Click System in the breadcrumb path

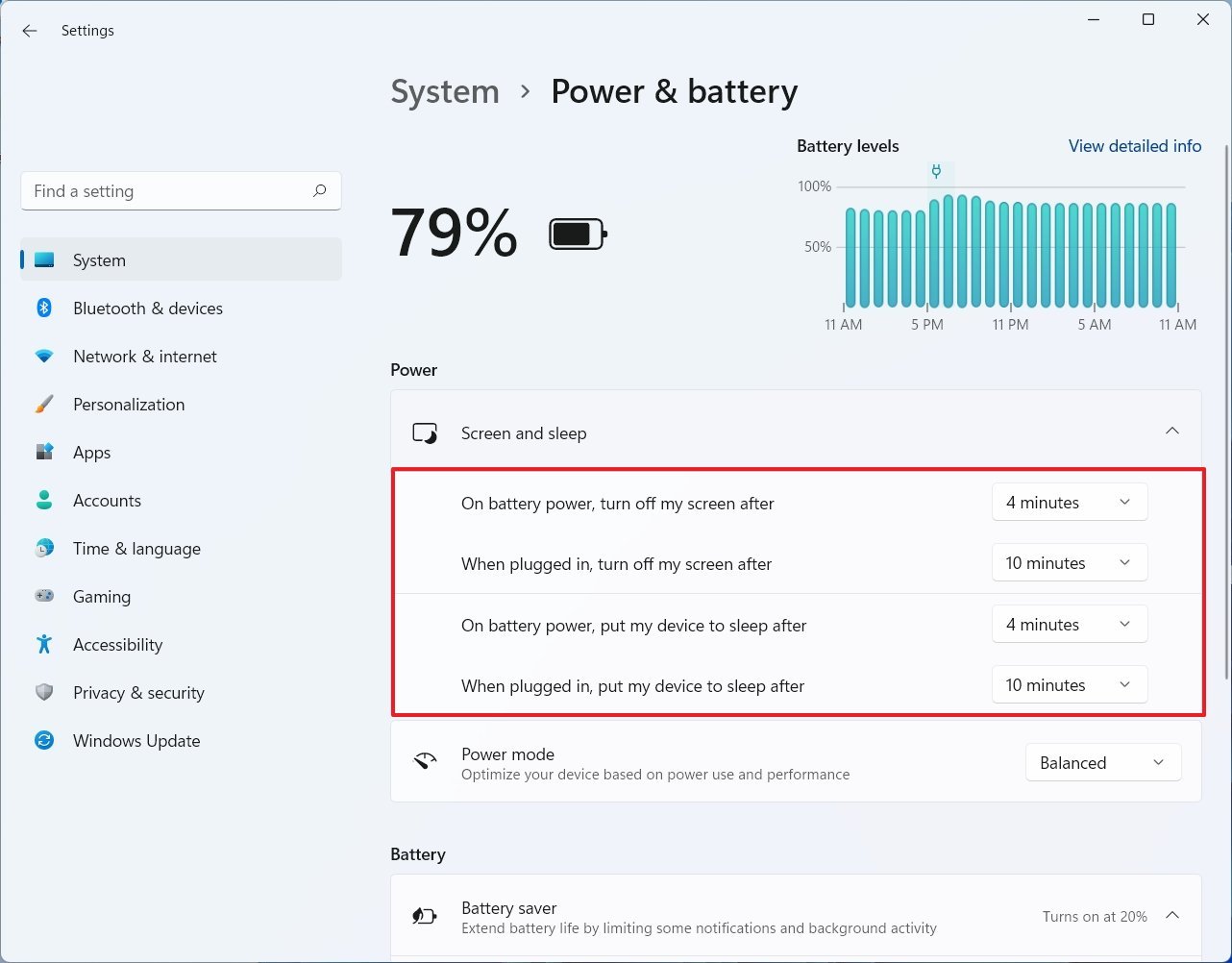(x=445, y=91)
